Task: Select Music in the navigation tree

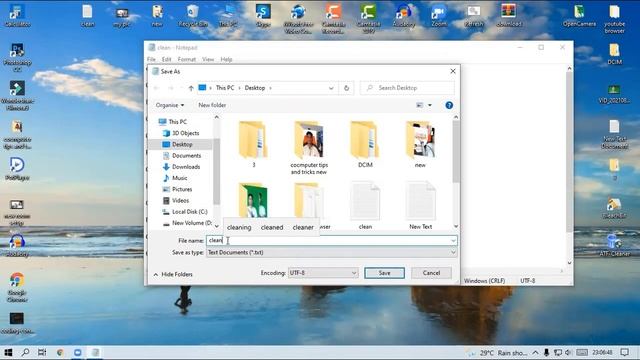Action: click(x=180, y=178)
